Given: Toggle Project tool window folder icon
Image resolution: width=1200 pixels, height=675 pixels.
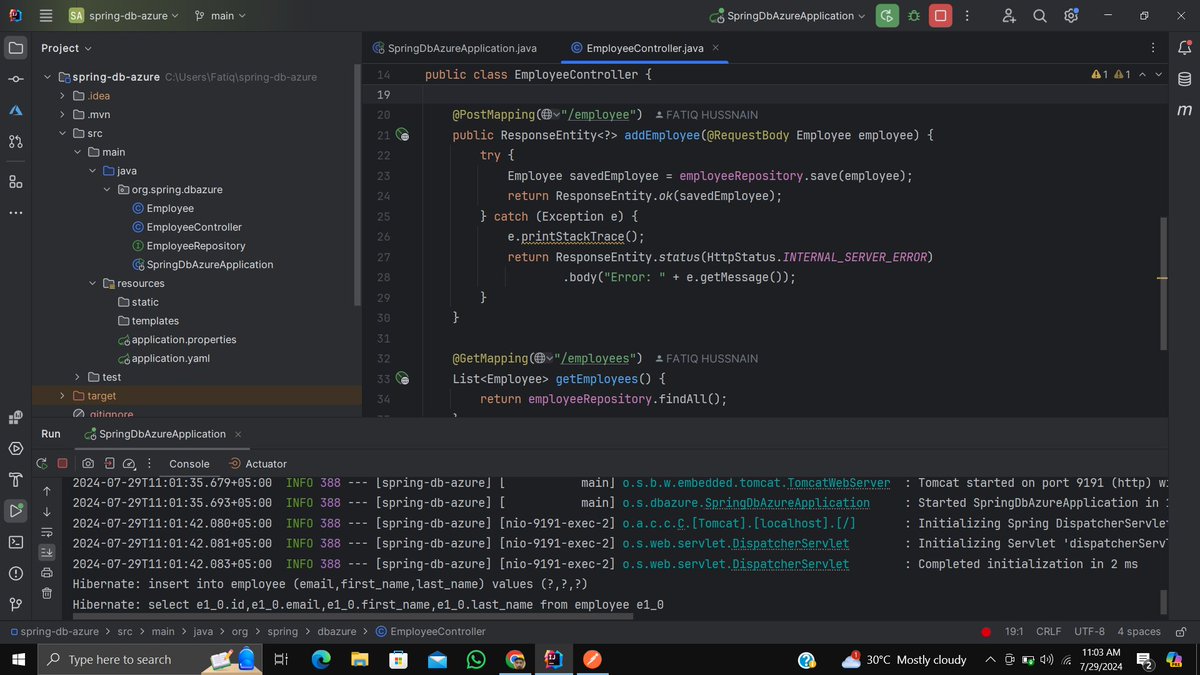Looking at the screenshot, I should [16, 48].
